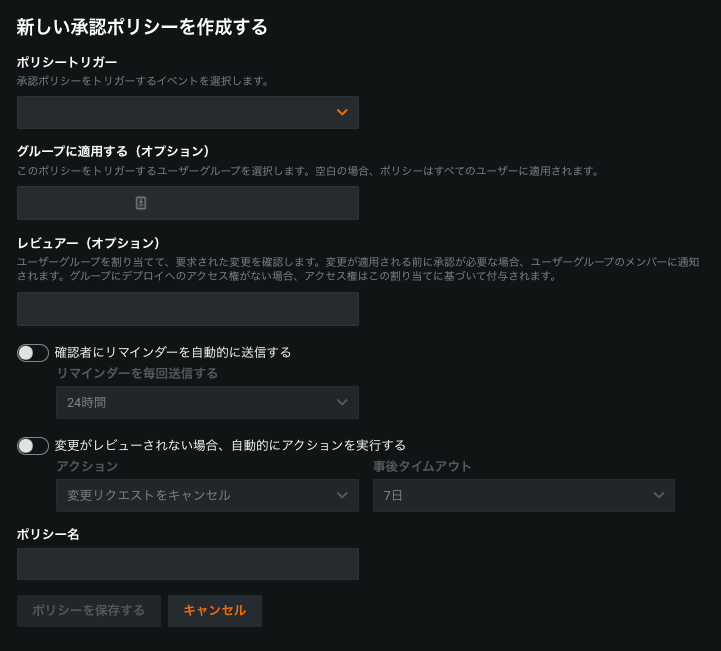
Task: Click the chevron arrow beside 24時間
Action: click(342, 403)
